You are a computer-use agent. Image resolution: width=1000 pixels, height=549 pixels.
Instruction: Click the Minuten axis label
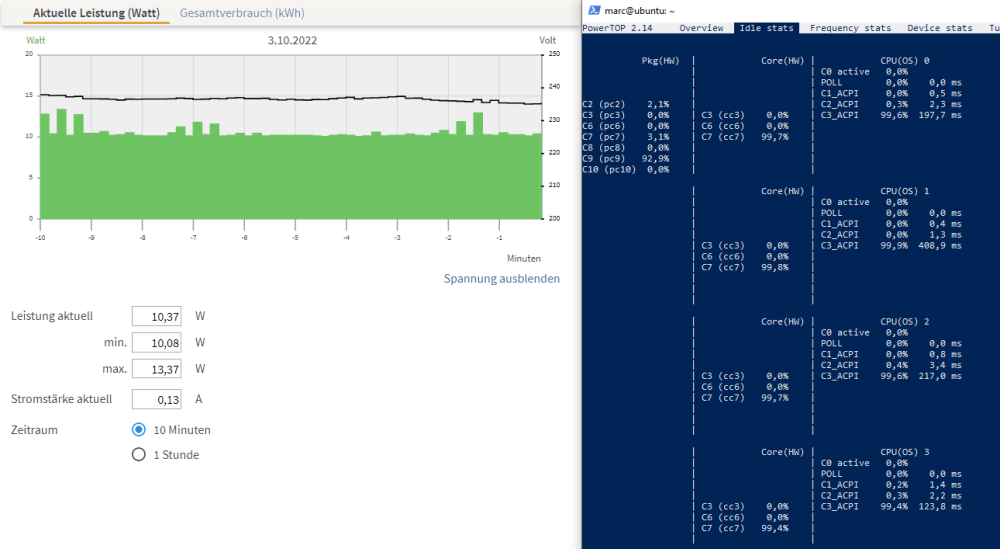tap(524, 258)
